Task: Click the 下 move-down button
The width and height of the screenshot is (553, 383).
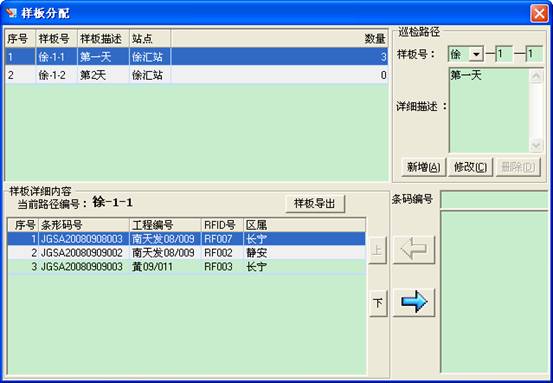Action: click(x=378, y=303)
